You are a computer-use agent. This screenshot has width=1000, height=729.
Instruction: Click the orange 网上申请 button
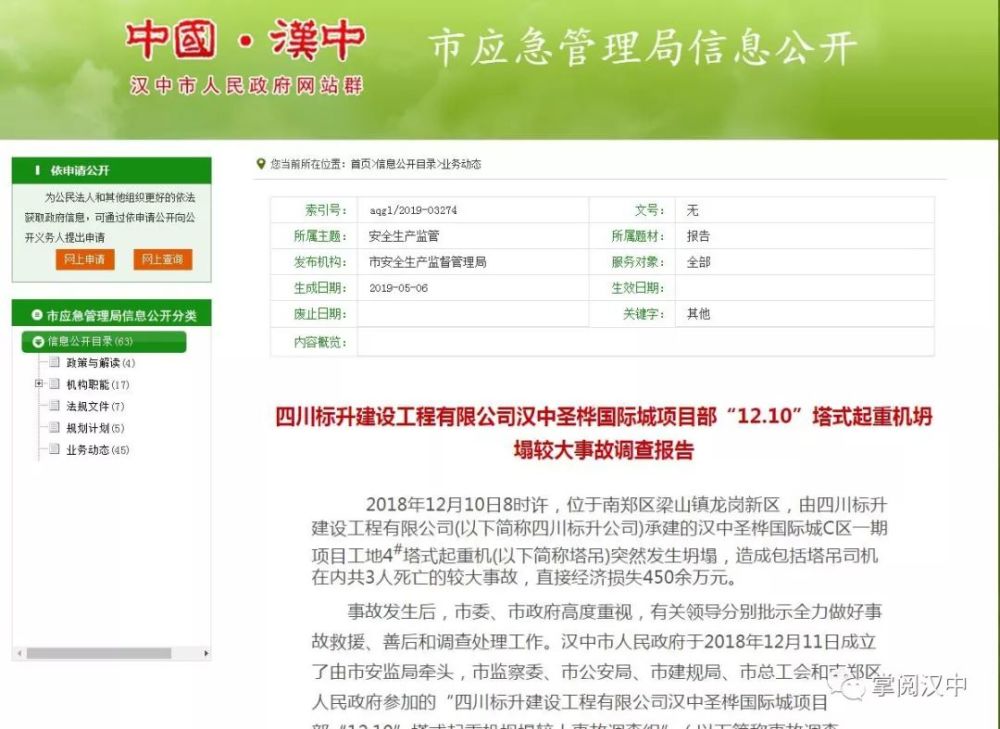point(85,260)
